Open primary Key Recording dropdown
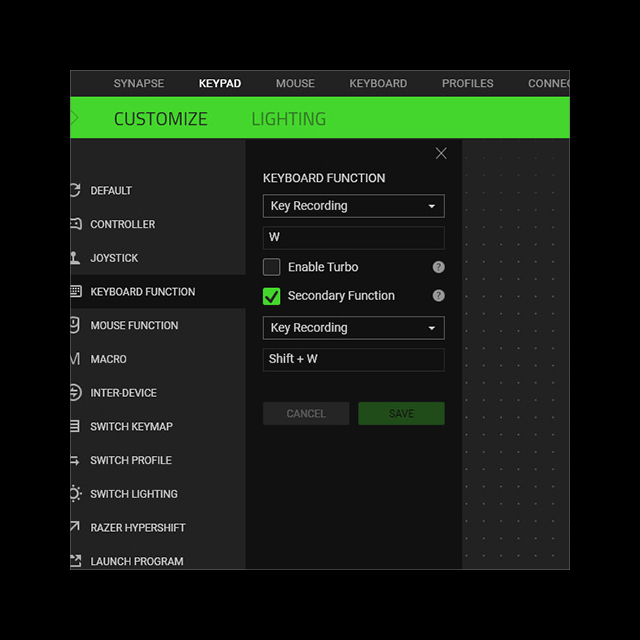This screenshot has height=640, width=640. pos(353,206)
